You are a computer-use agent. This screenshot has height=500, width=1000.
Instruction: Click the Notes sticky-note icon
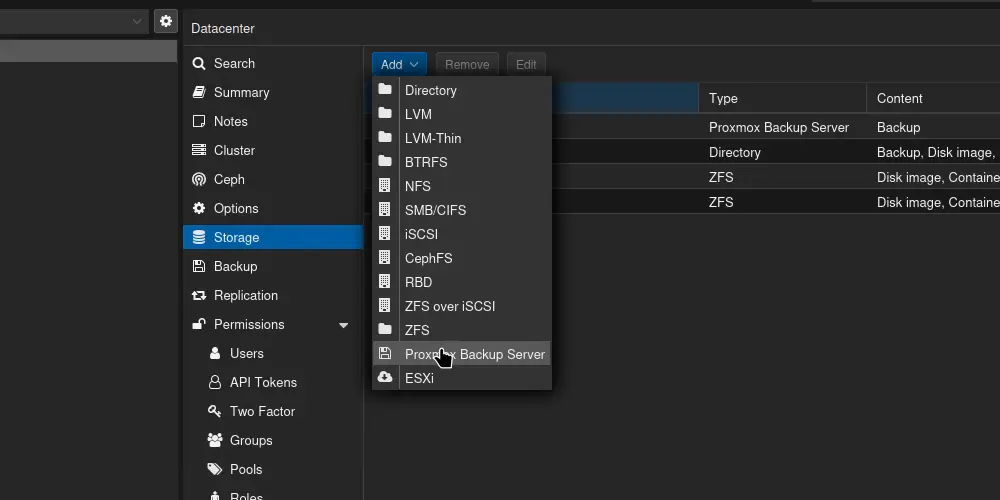tap(199, 121)
